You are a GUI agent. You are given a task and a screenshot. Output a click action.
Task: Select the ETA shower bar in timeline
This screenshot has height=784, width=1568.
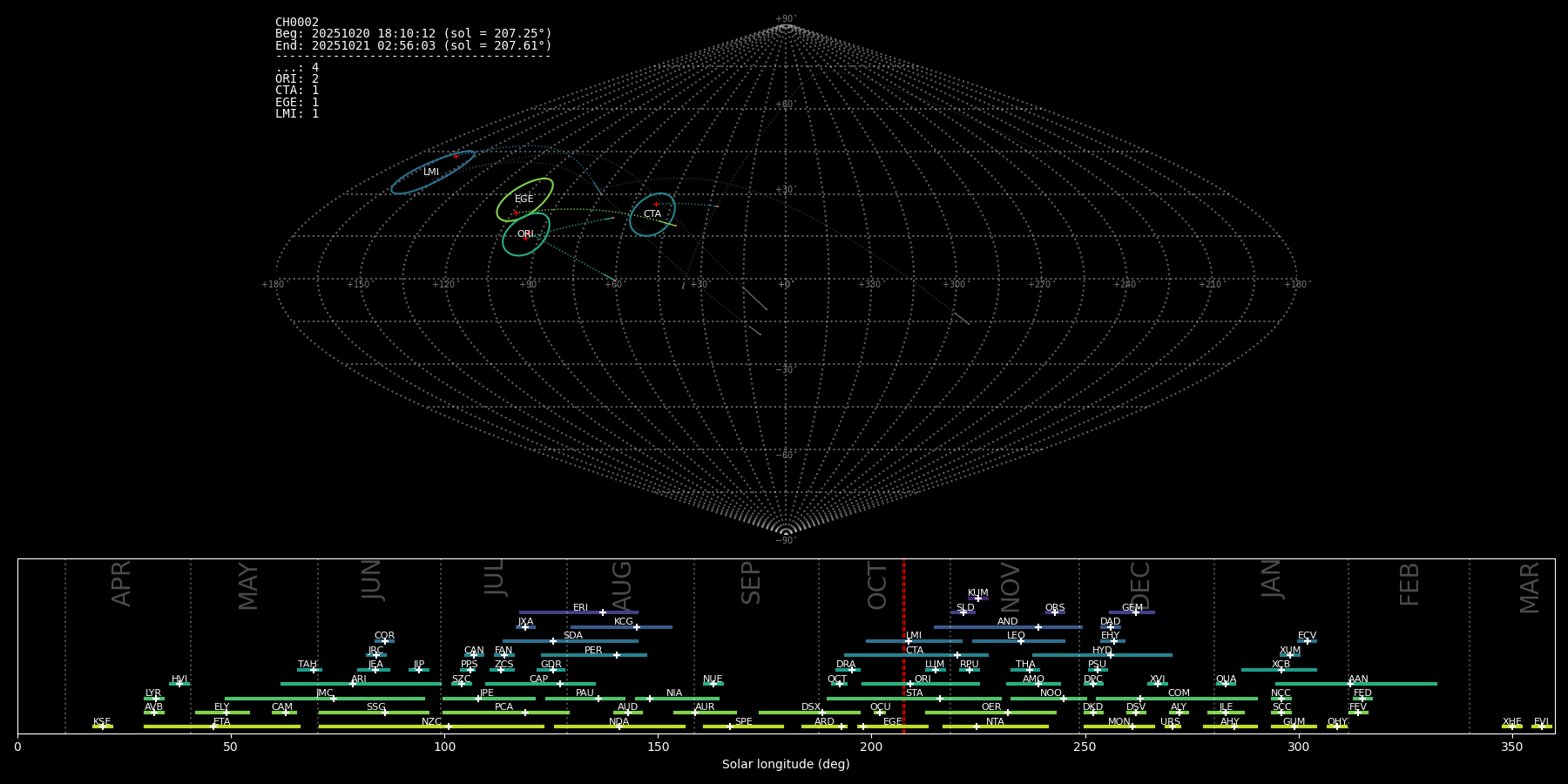[x=222, y=727]
